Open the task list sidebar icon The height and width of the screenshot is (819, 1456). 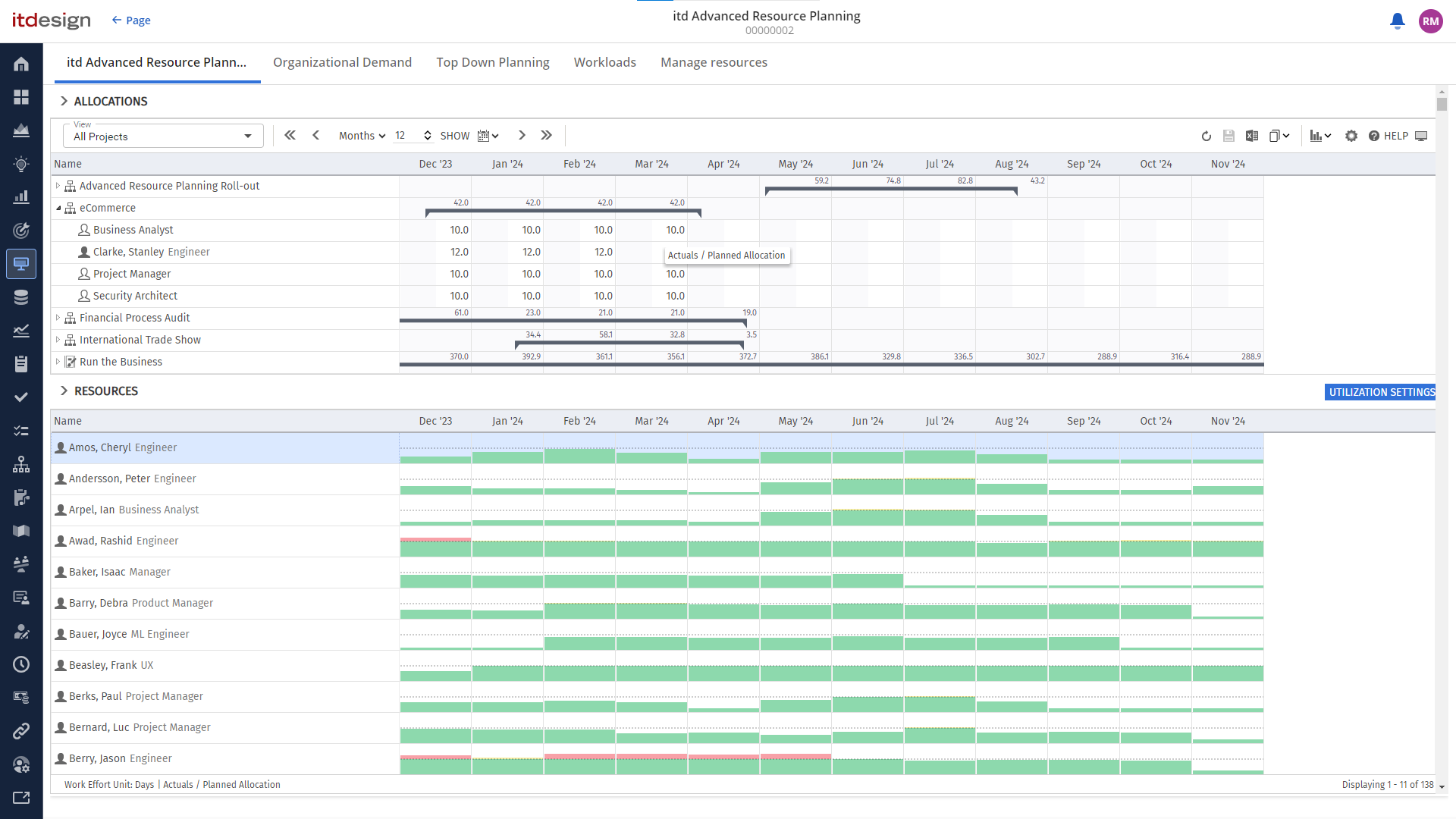pyautogui.click(x=21, y=431)
